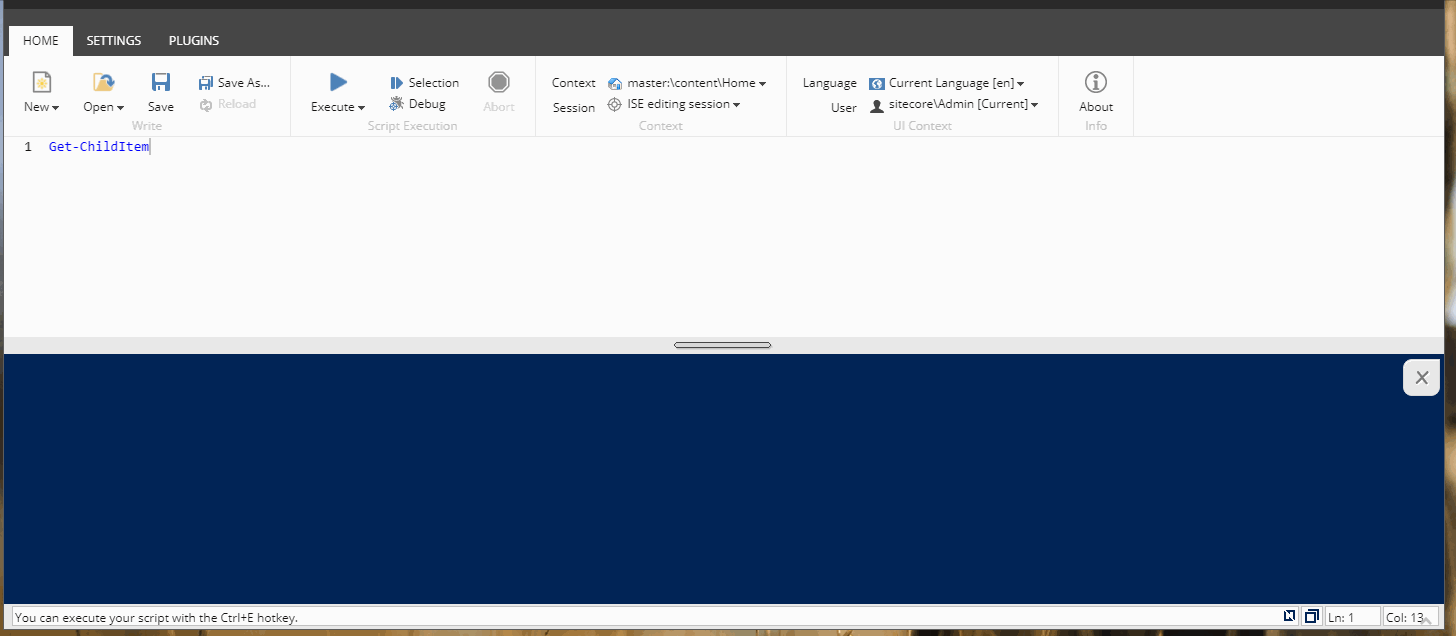The height and width of the screenshot is (636, 1456).
Task: Select the HOME ribbon tab
Action: point(40,40)
